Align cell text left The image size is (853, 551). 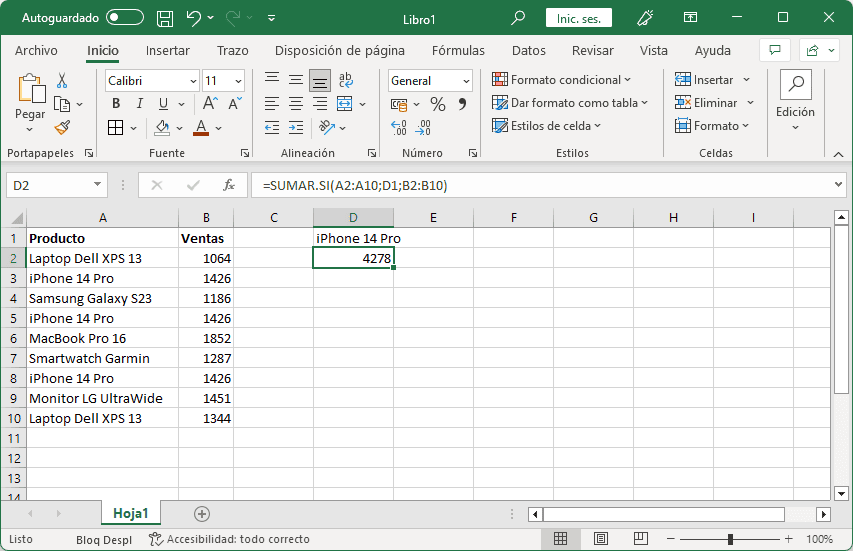(x=272, y=103)
